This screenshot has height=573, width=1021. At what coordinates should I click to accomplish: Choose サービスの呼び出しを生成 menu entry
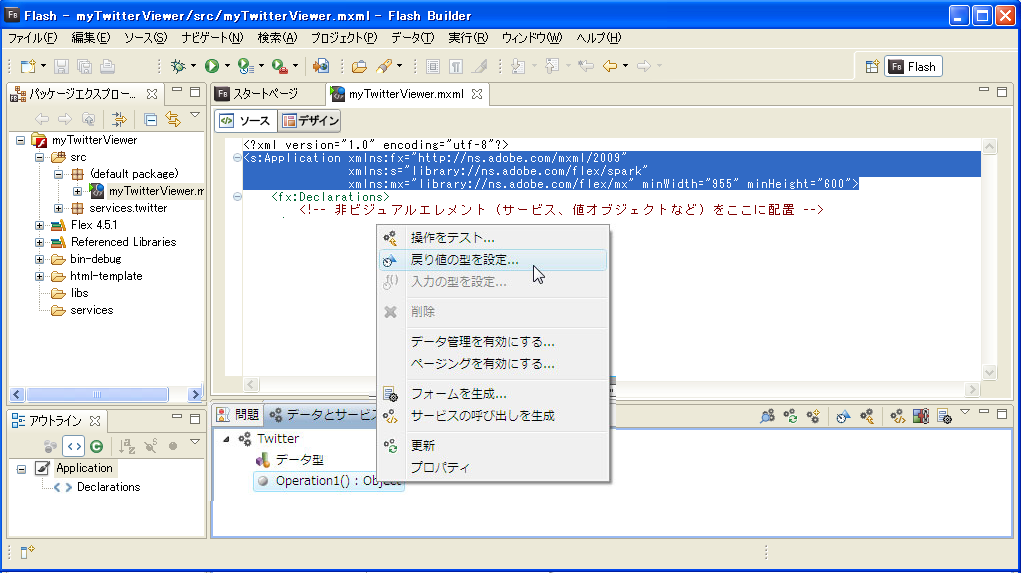493,416
